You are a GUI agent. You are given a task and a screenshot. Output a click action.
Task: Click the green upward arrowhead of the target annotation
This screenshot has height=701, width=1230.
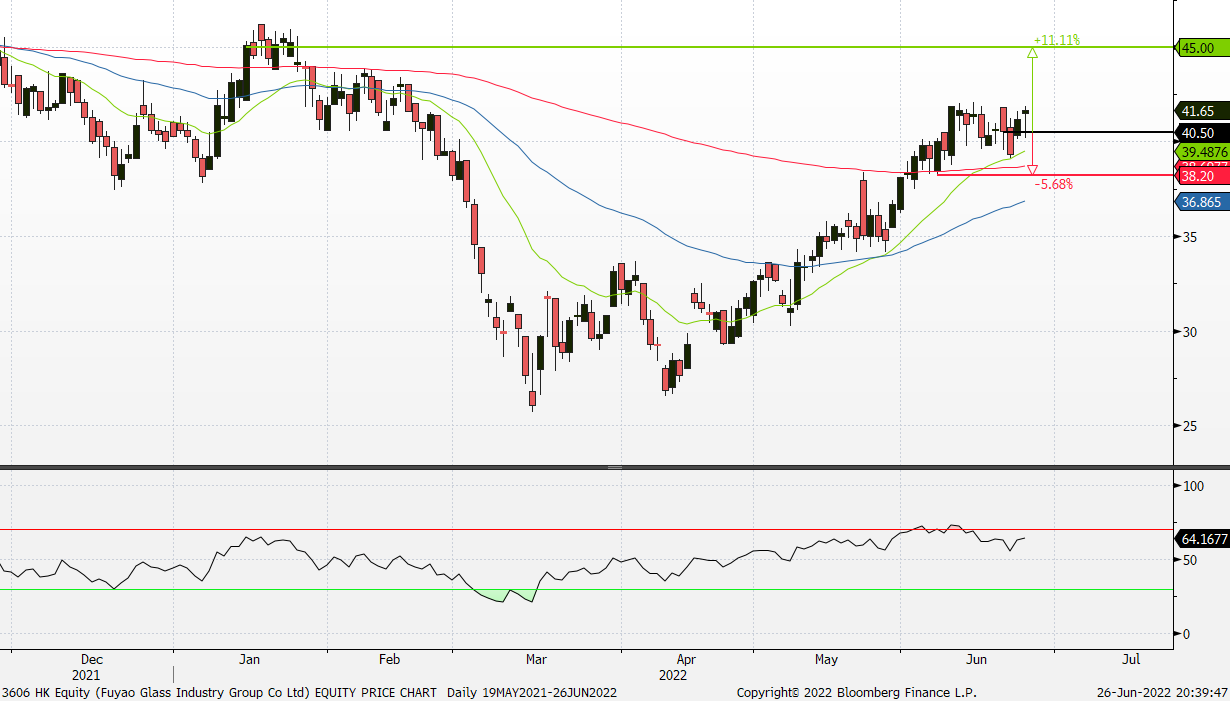1033,52
